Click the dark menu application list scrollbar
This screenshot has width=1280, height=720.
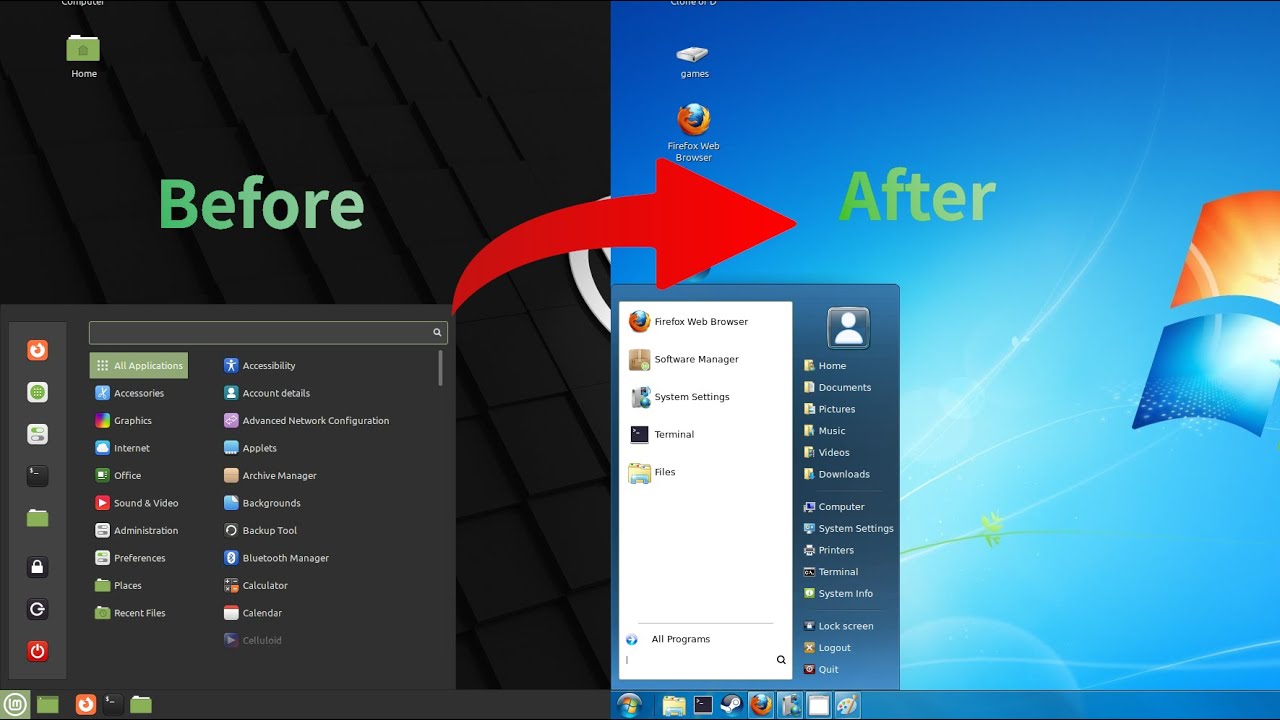click(x=440, y=367)
